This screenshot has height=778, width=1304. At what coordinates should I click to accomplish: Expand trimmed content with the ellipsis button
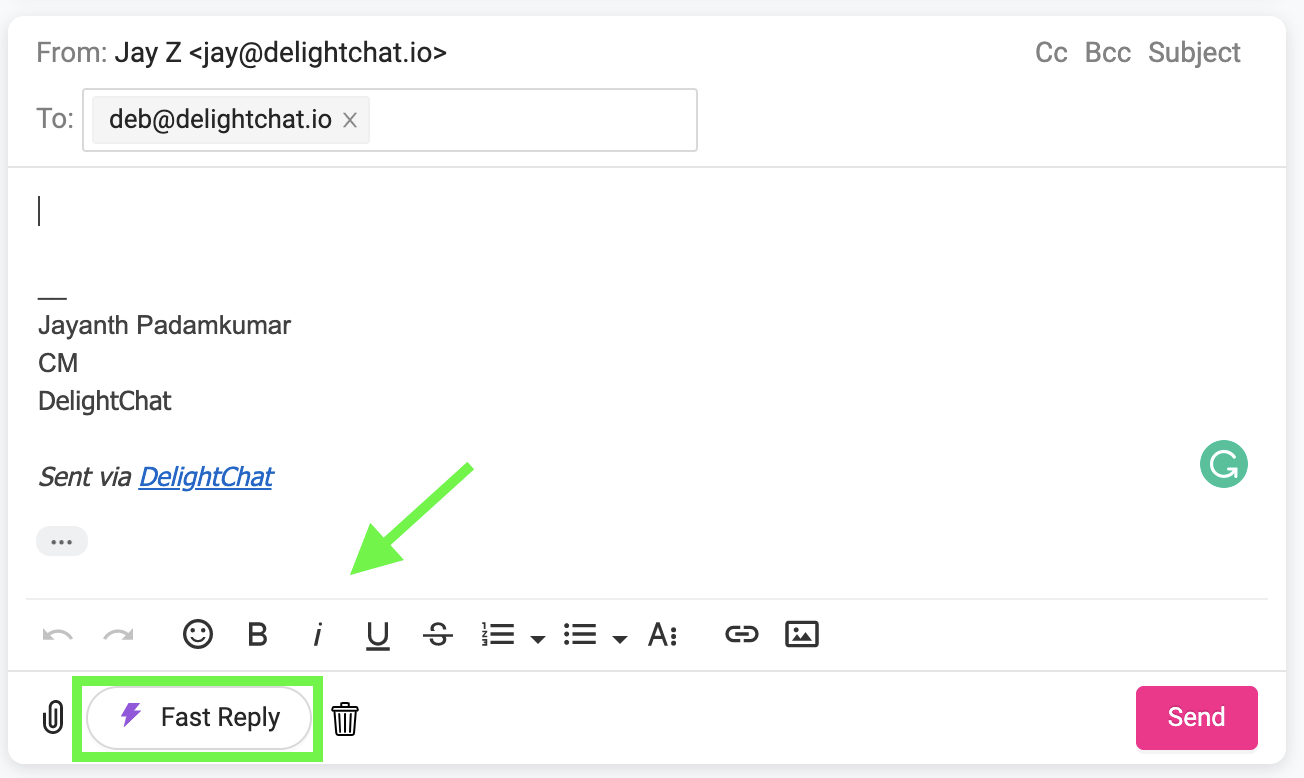click(62, 541)
